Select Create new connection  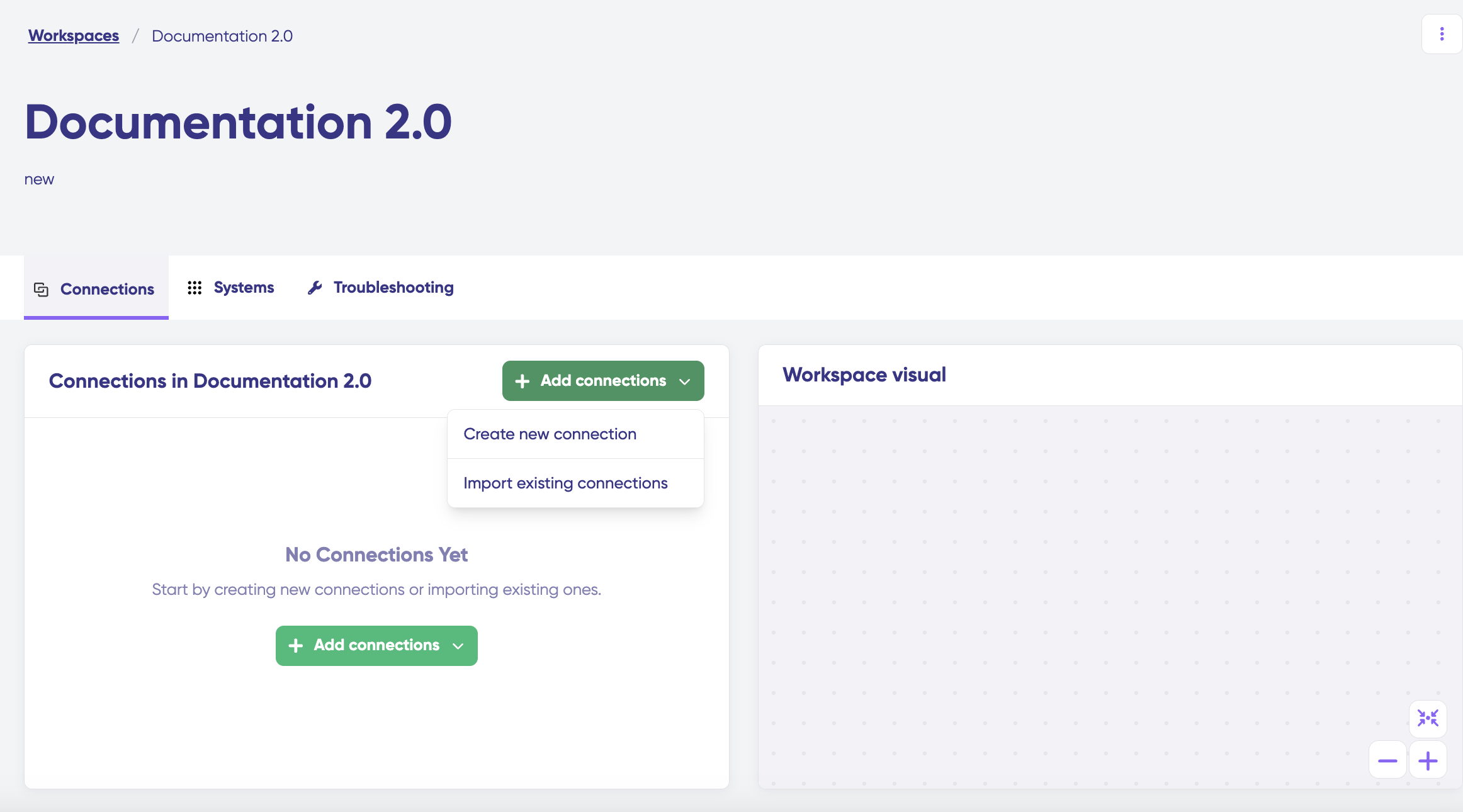[550, 434]
